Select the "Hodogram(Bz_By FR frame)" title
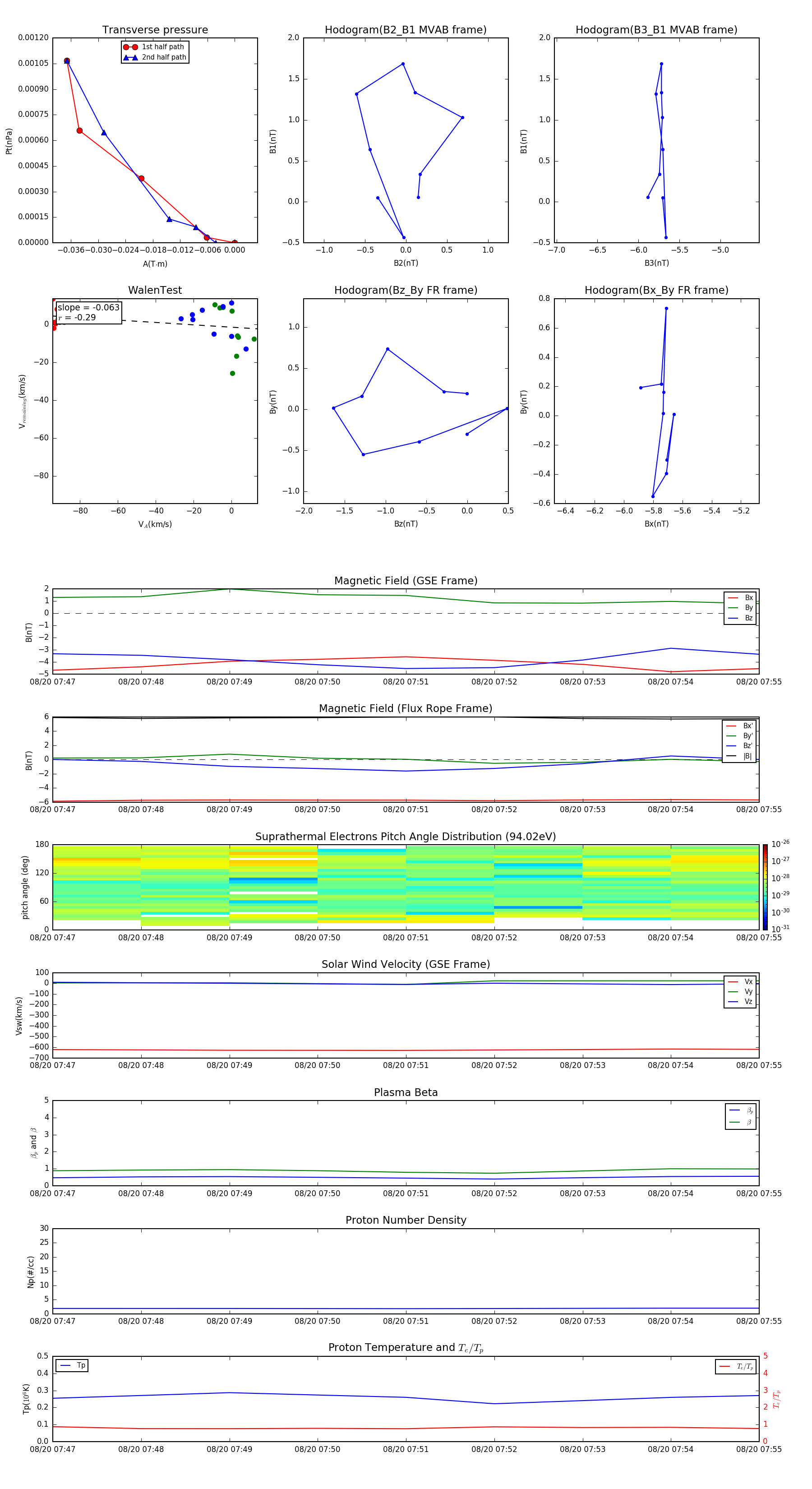 [406, 290]
